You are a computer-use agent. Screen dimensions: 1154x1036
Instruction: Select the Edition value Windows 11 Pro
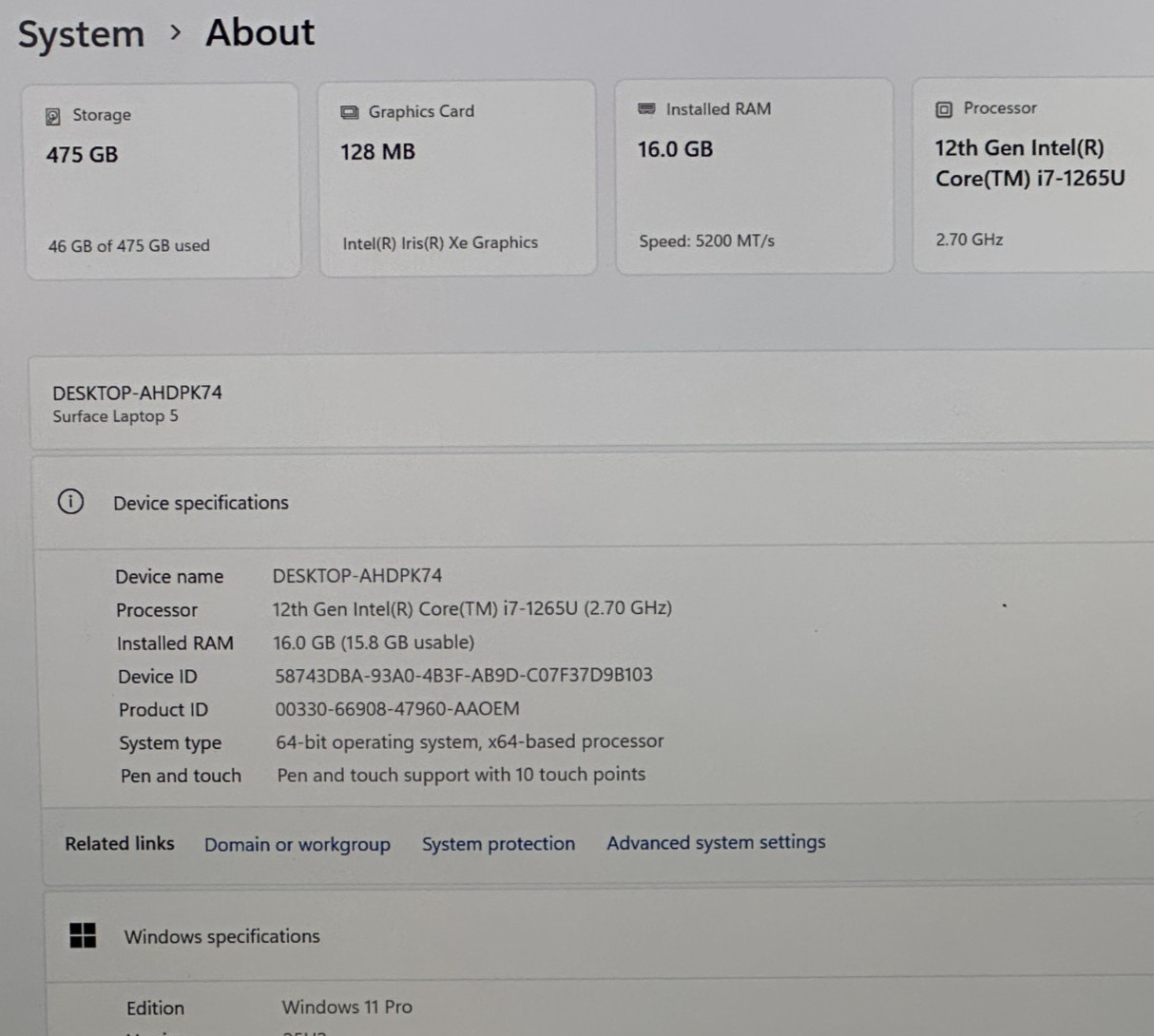(347, 1007)
